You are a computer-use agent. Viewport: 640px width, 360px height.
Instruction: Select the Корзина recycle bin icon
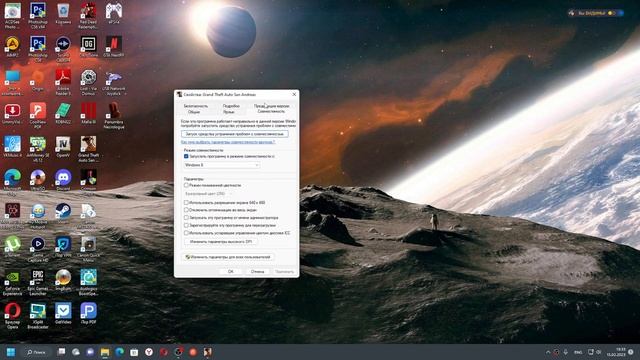(63, 14)
